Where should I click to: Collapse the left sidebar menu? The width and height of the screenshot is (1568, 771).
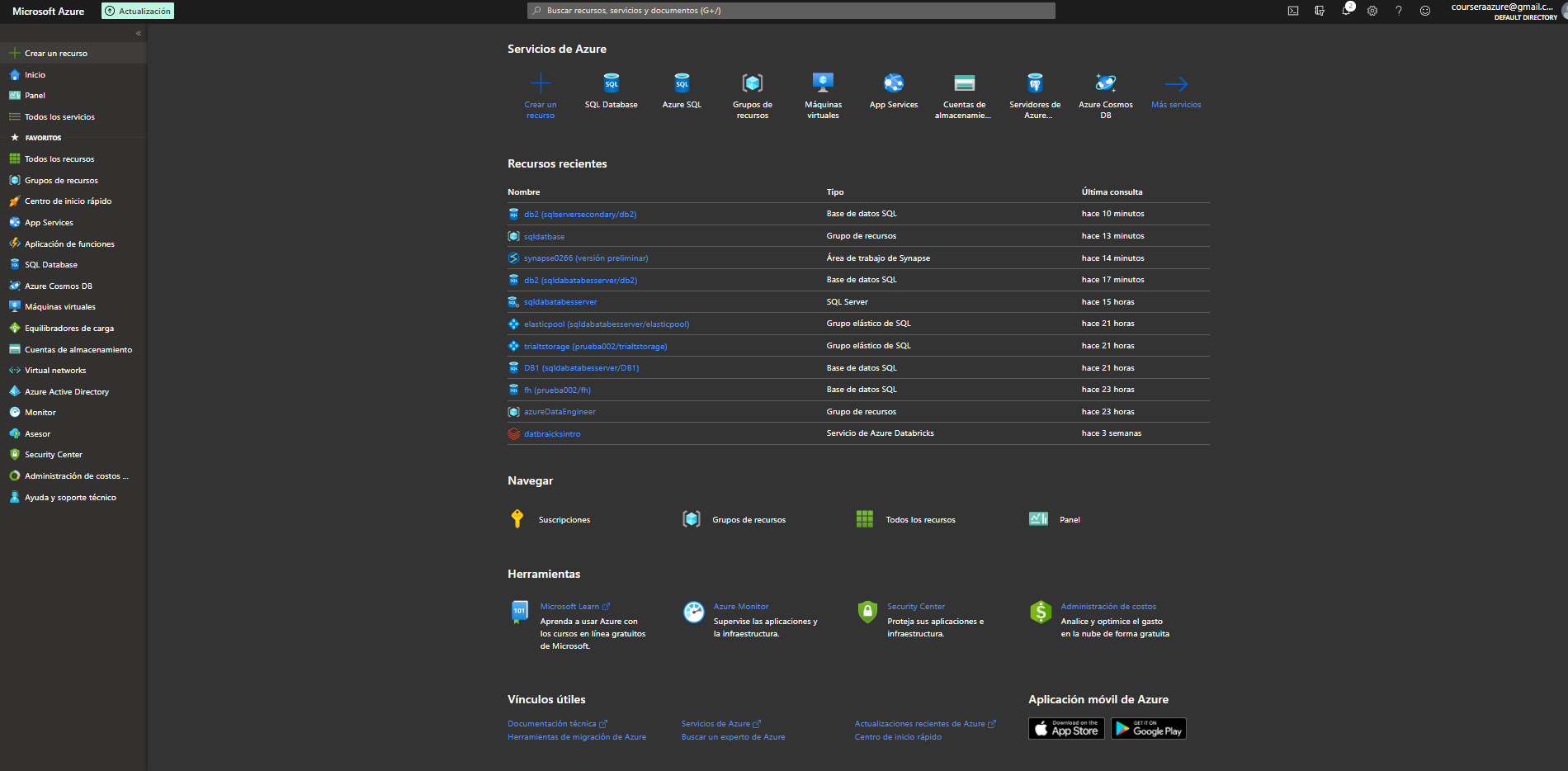click(x=139, y=33)
